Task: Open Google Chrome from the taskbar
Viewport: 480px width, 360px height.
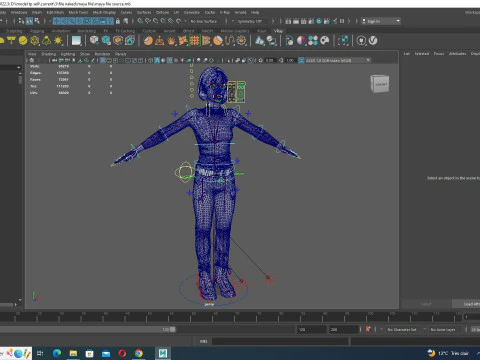Action: point(139,353)
